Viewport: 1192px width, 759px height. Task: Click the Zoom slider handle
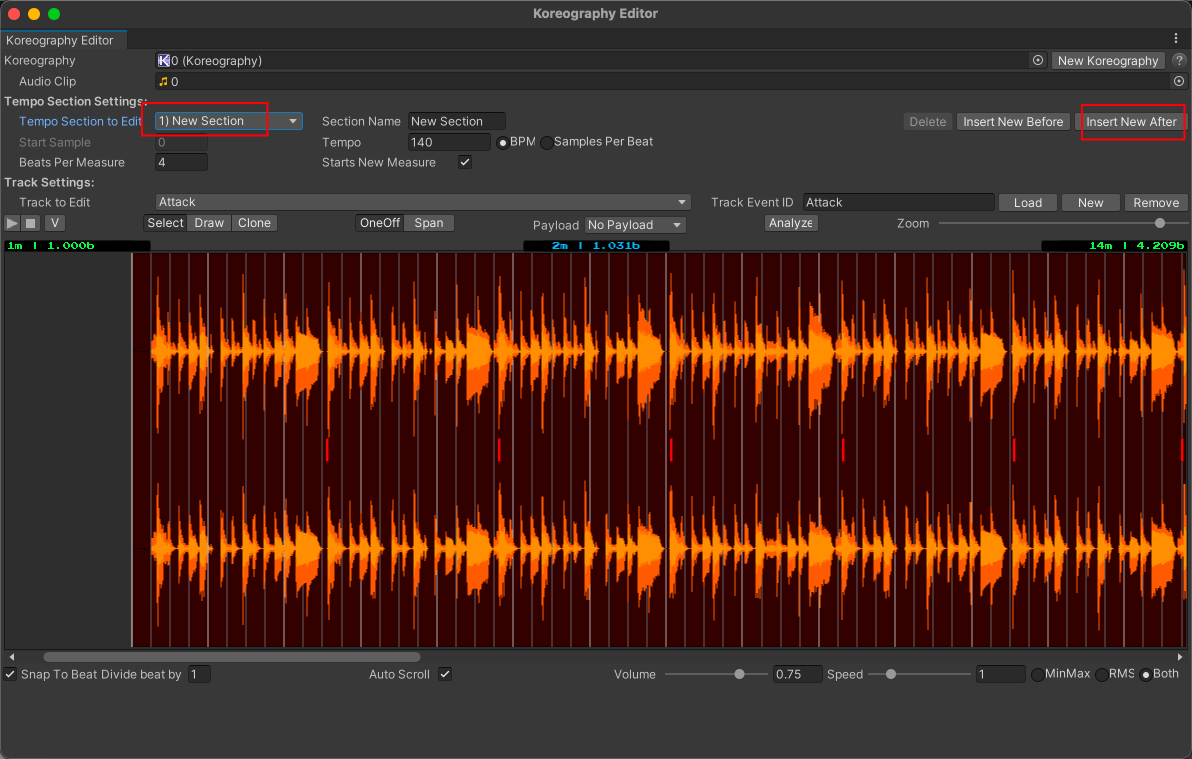pyautogui.click(x=1159, y=223)
